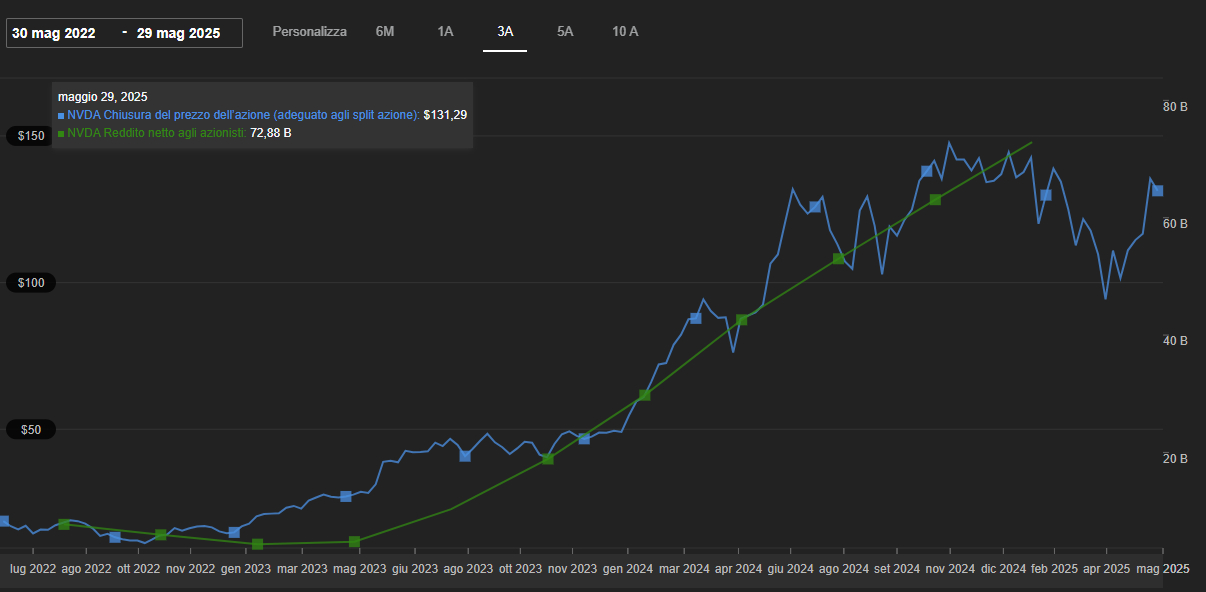Screen dimensions: 1206x592
Task: Click the tooltip date maggio 29, 2025
Action: pyautogui.click(x=103, y=97)
